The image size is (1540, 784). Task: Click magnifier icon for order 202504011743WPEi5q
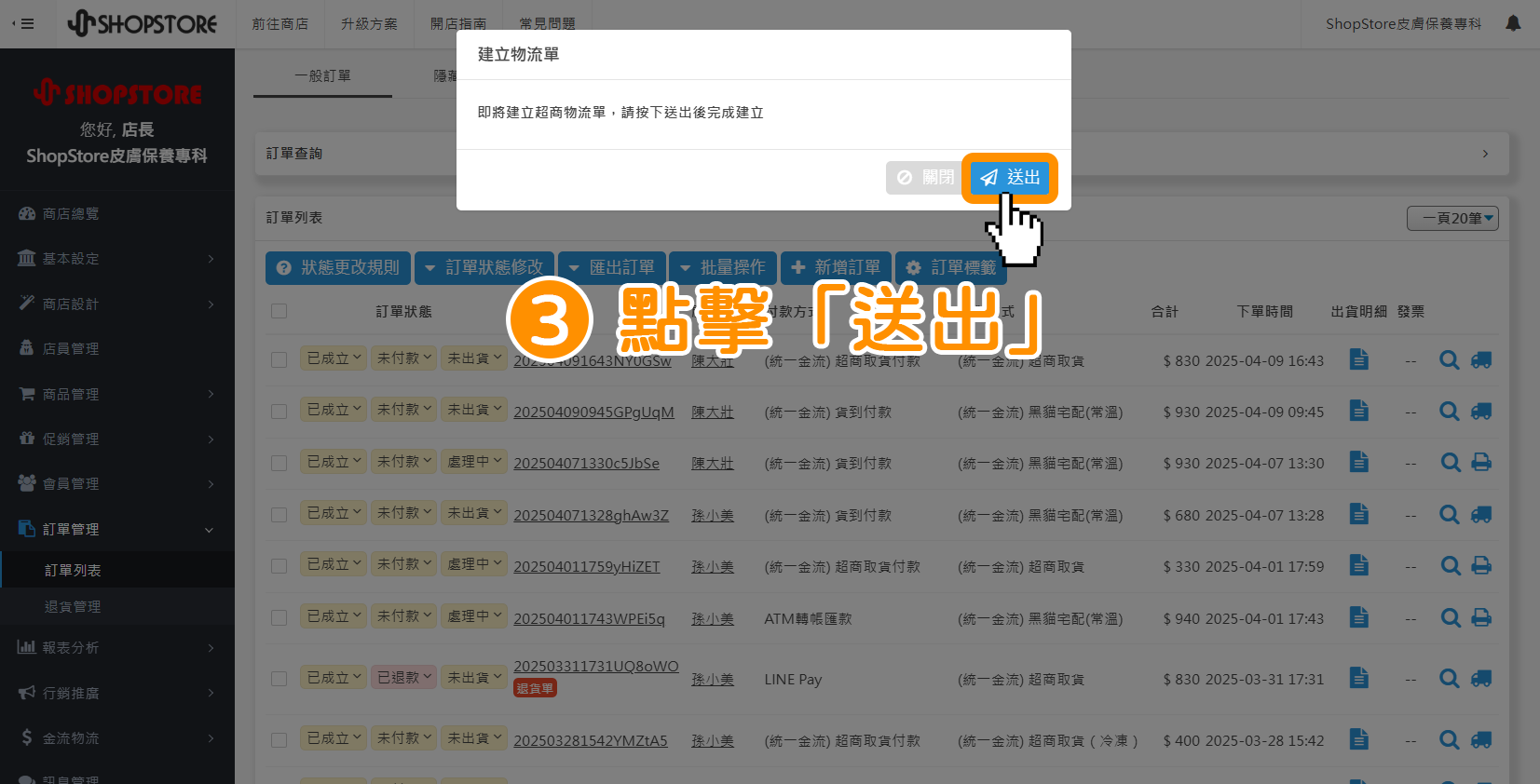(x=1450, y=617)
